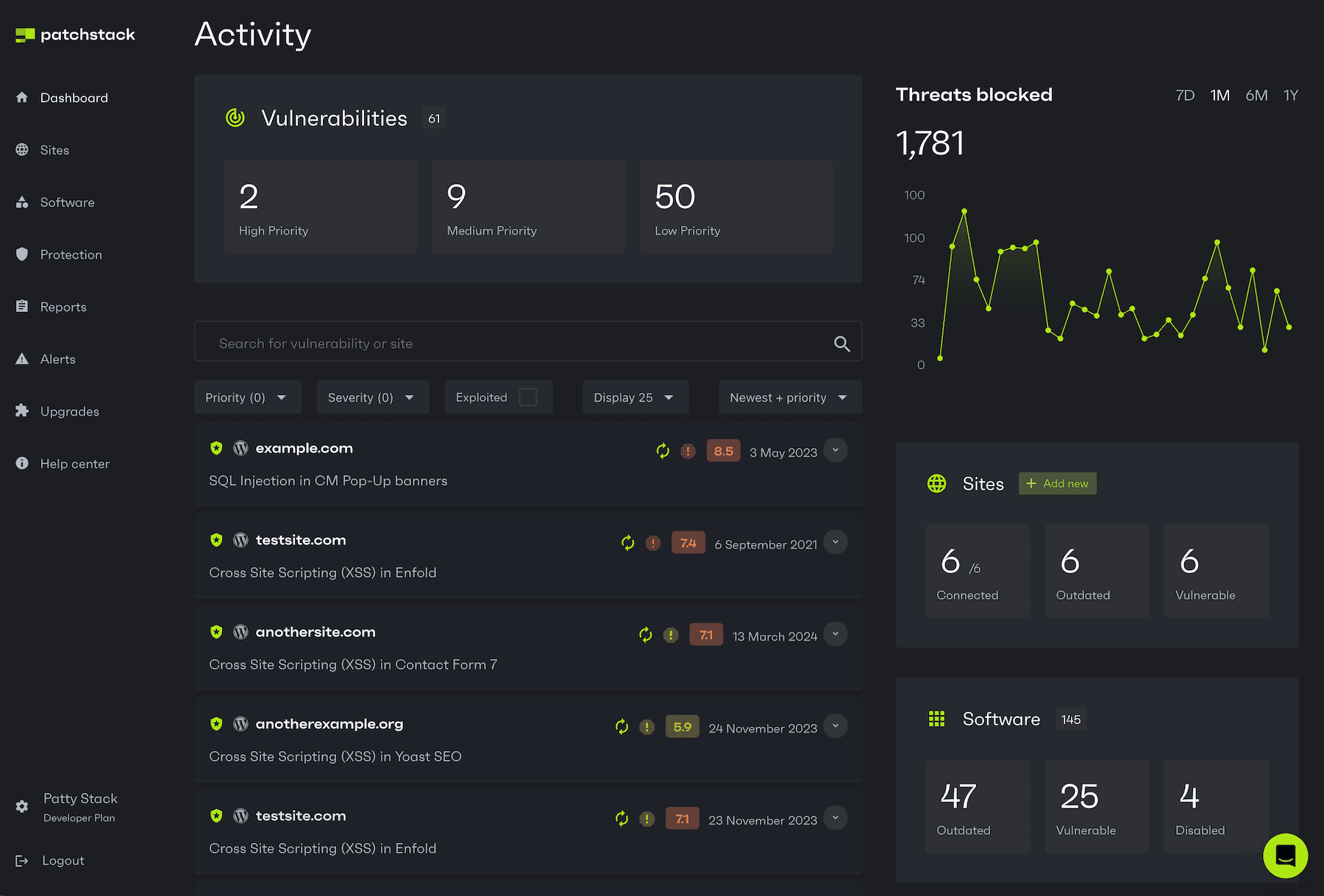Select the Sites globe icon in sidebar
Screen dimensions: 1324x896
point(21,149)
